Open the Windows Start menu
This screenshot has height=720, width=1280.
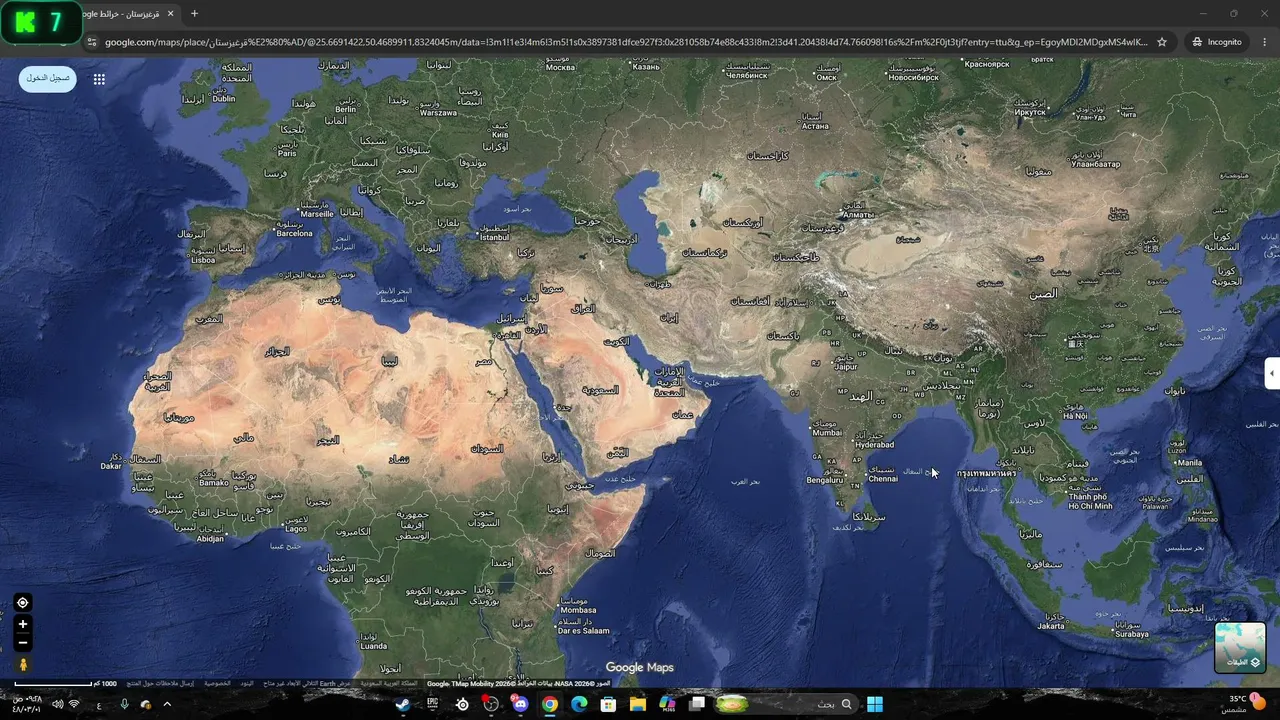coord(875,704)
